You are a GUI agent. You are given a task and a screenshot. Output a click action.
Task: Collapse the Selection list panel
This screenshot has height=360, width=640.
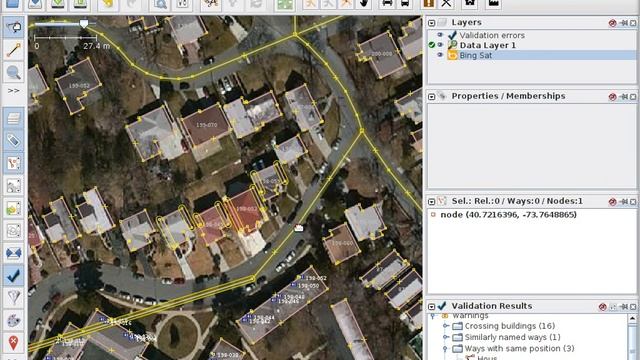pos(431,202)
